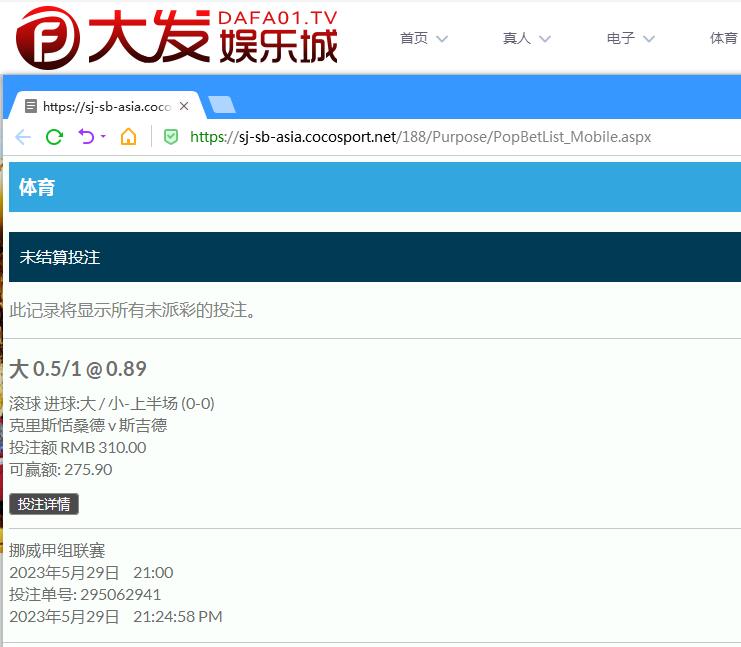
Task: Click the green security shield icon
Action: 171,137
